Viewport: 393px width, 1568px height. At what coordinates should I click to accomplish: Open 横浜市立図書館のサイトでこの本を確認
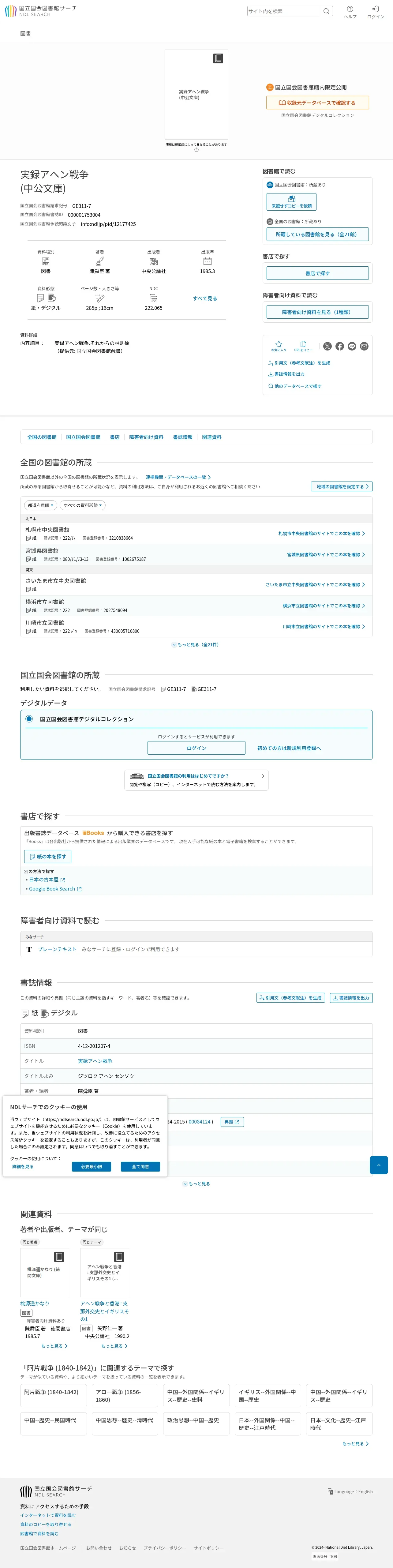point(324,606)
